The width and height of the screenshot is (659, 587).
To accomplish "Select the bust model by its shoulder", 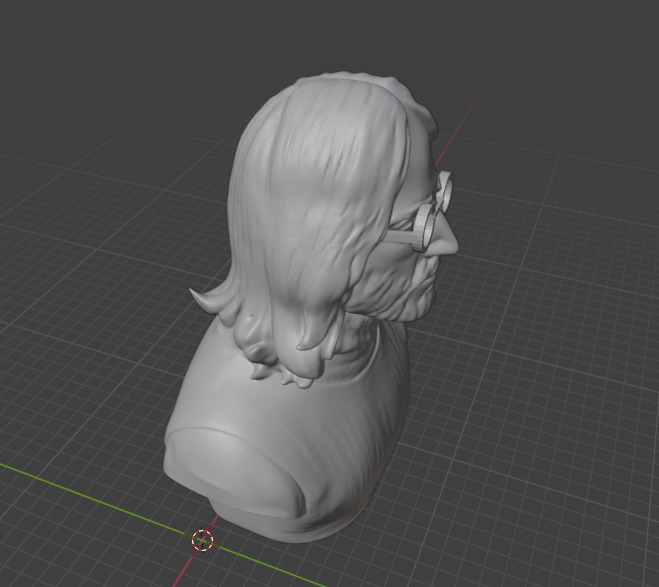I will point(235,469).
